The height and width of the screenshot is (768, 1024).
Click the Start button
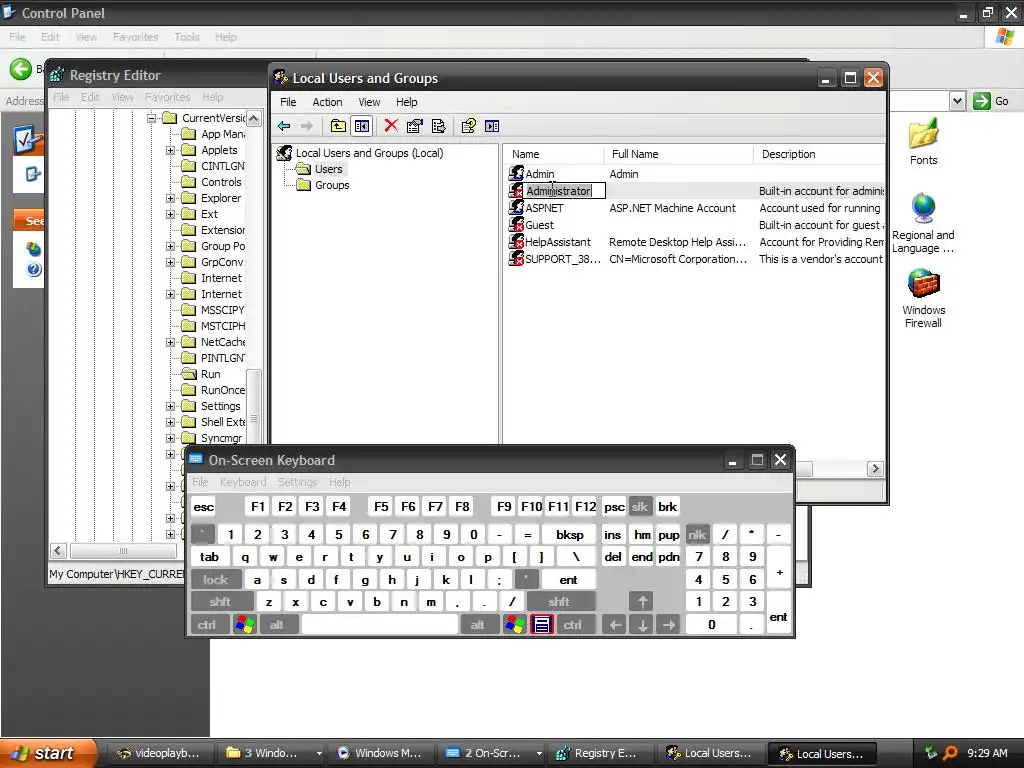(x=48, y=753)
